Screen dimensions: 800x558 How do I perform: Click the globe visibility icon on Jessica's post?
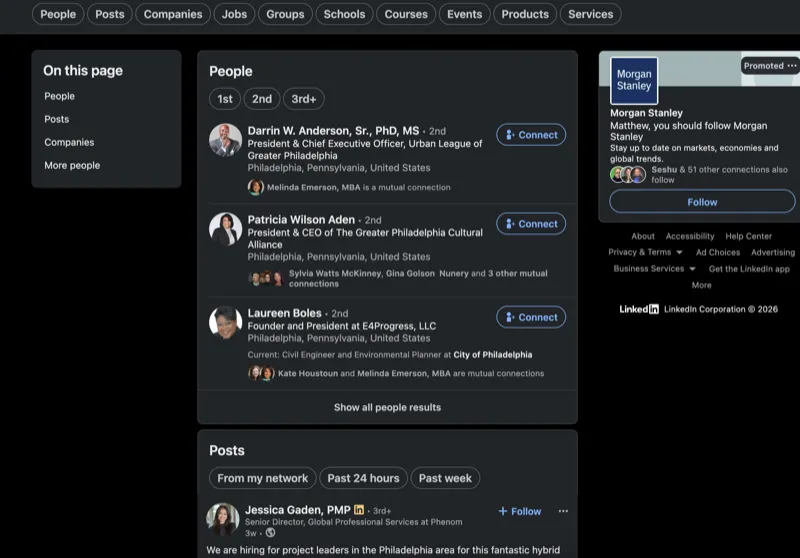coord(270,532)
